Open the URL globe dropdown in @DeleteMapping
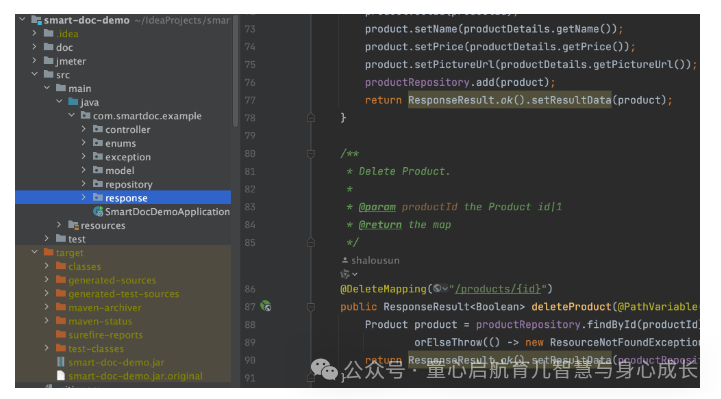The width and height of the screenshot is (721, 399). tap(441, 289)
